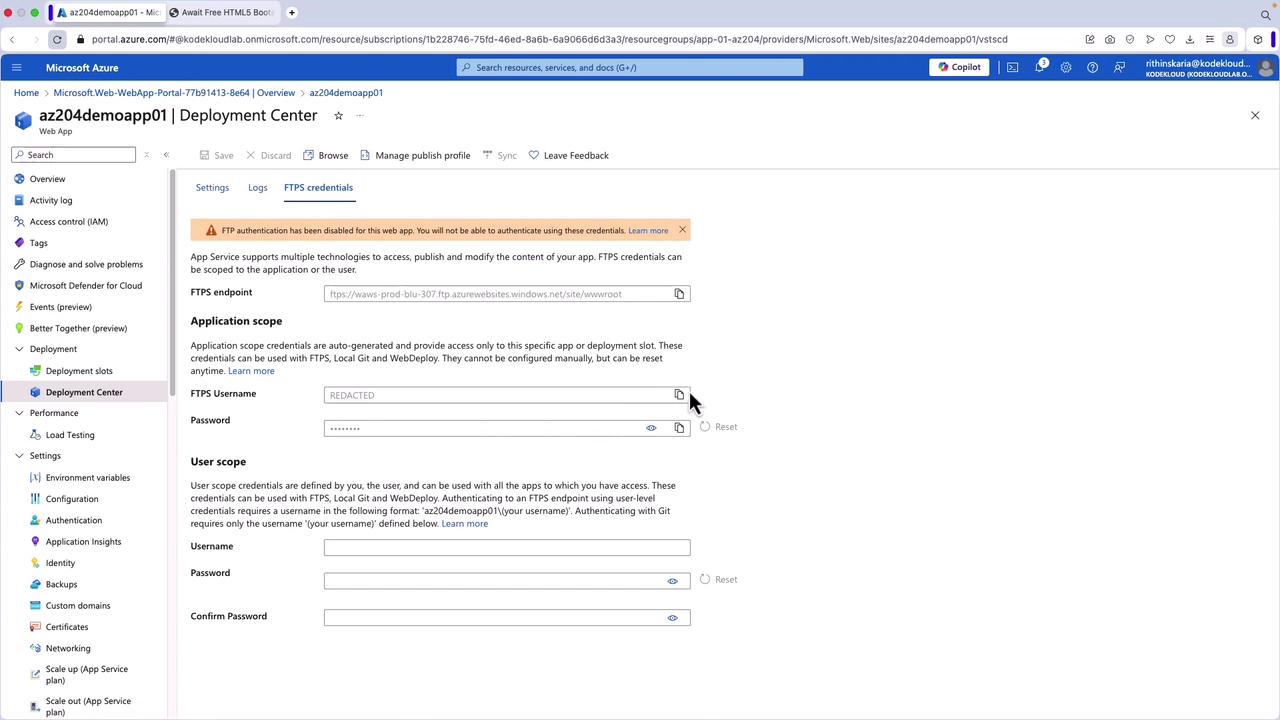This screenshot has width=1280, height=720.
Task: Click Manage publish profile
Action: (415, 155)
